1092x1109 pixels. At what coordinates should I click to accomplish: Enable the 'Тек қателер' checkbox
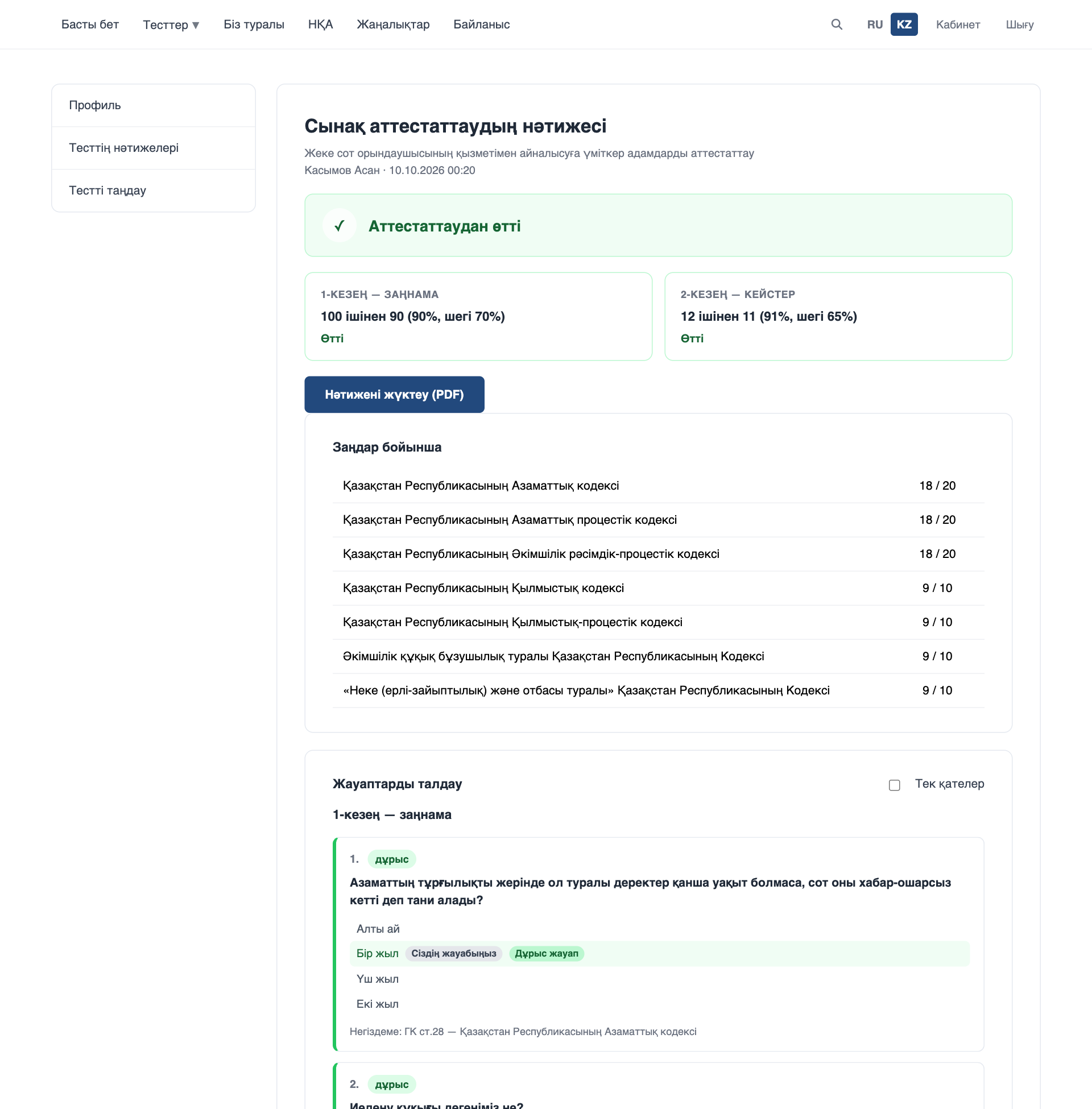coord(894,784)
